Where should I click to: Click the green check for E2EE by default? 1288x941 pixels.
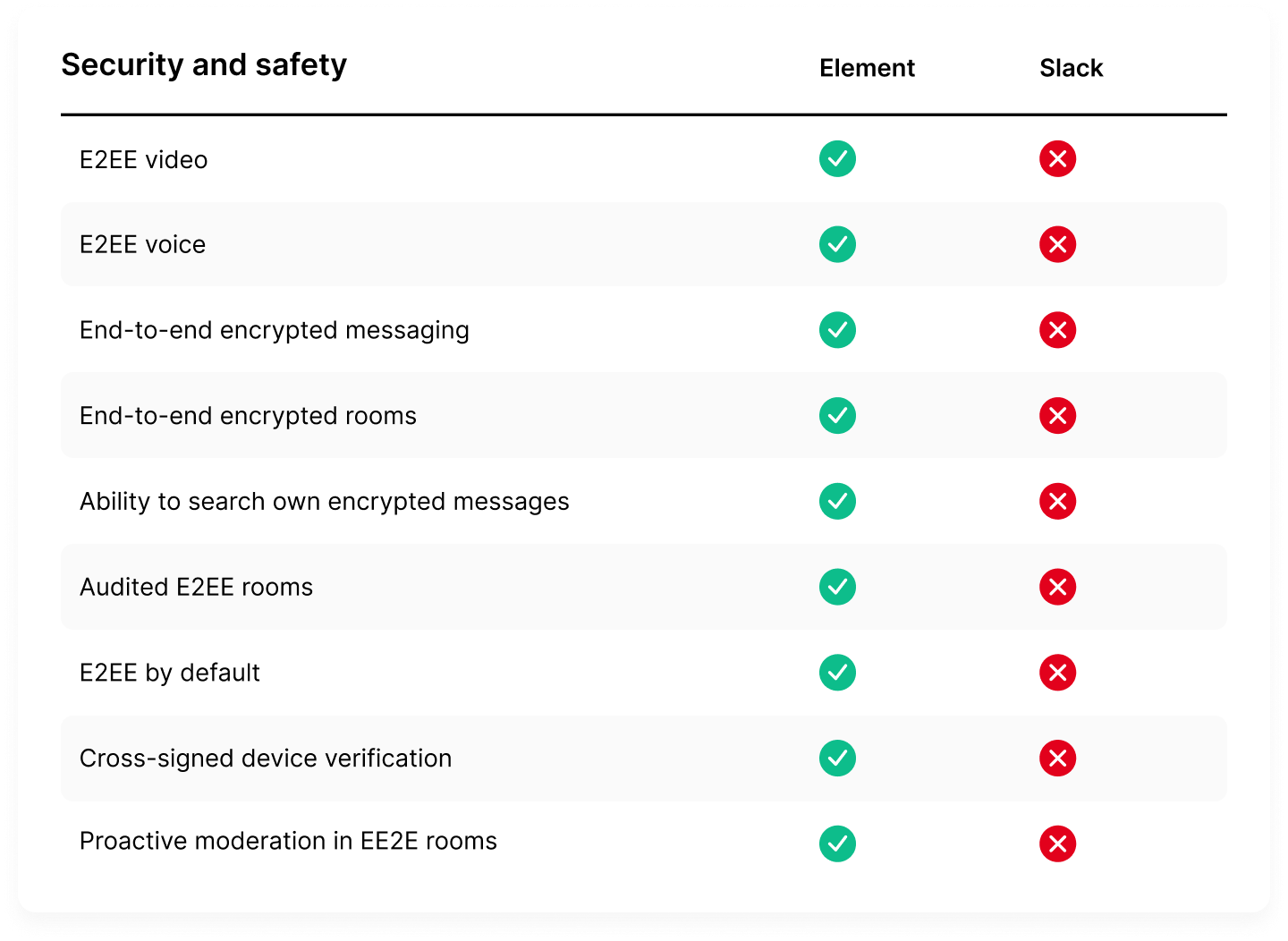pos(837,673)
